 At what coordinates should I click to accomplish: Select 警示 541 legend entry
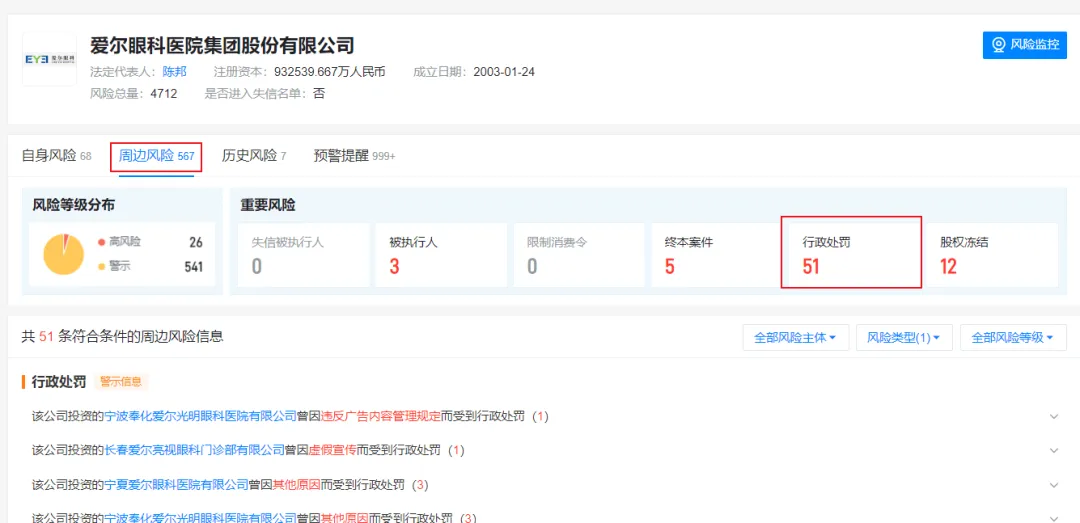coord(150,267)
